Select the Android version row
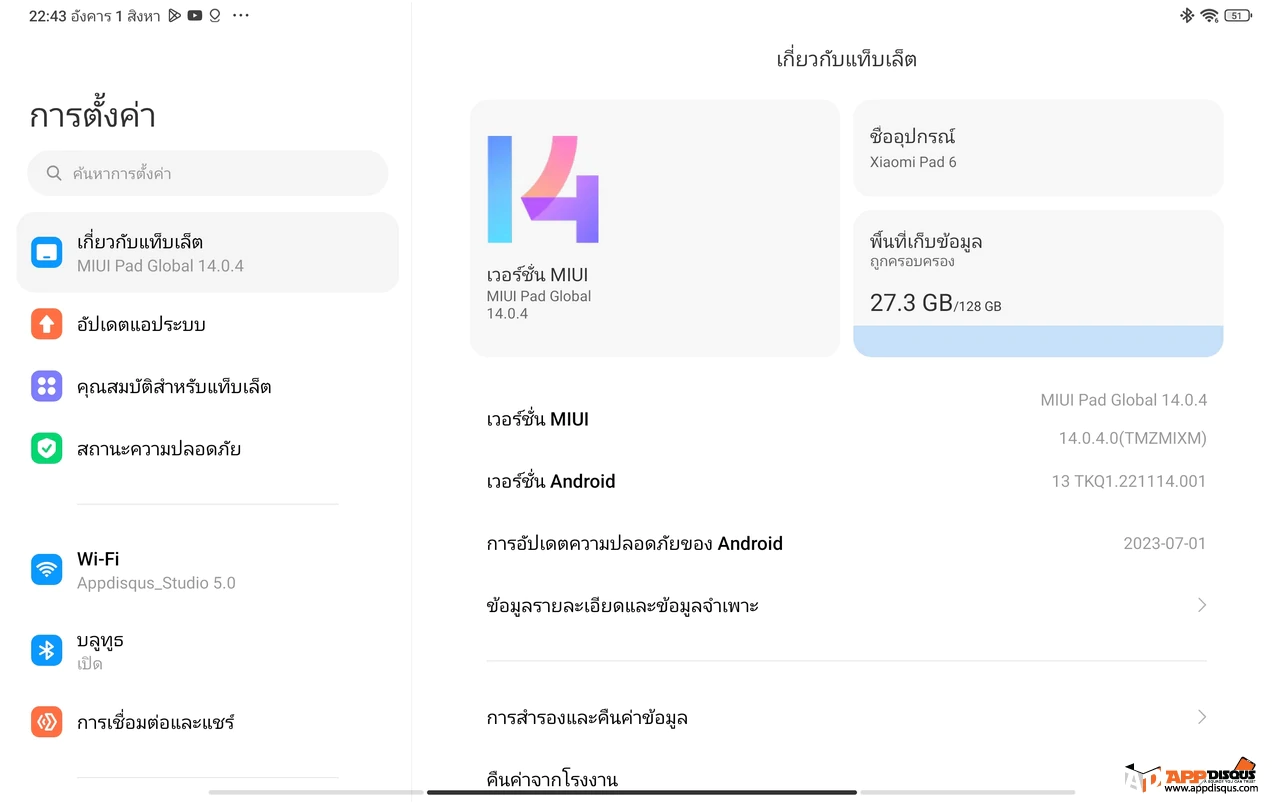 (x=847, y=481)
